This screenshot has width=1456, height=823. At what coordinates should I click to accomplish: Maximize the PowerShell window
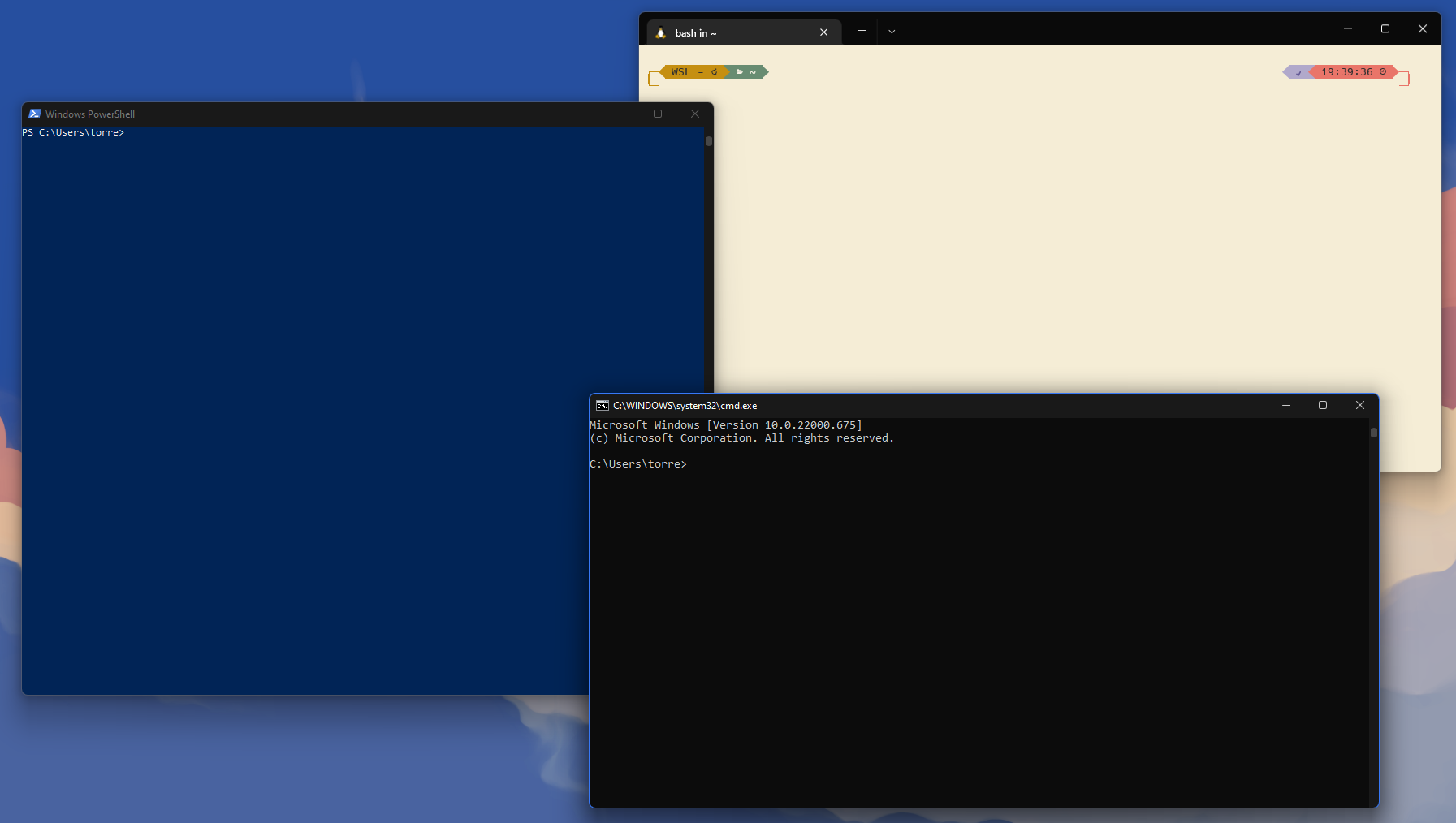pos(658,114)
